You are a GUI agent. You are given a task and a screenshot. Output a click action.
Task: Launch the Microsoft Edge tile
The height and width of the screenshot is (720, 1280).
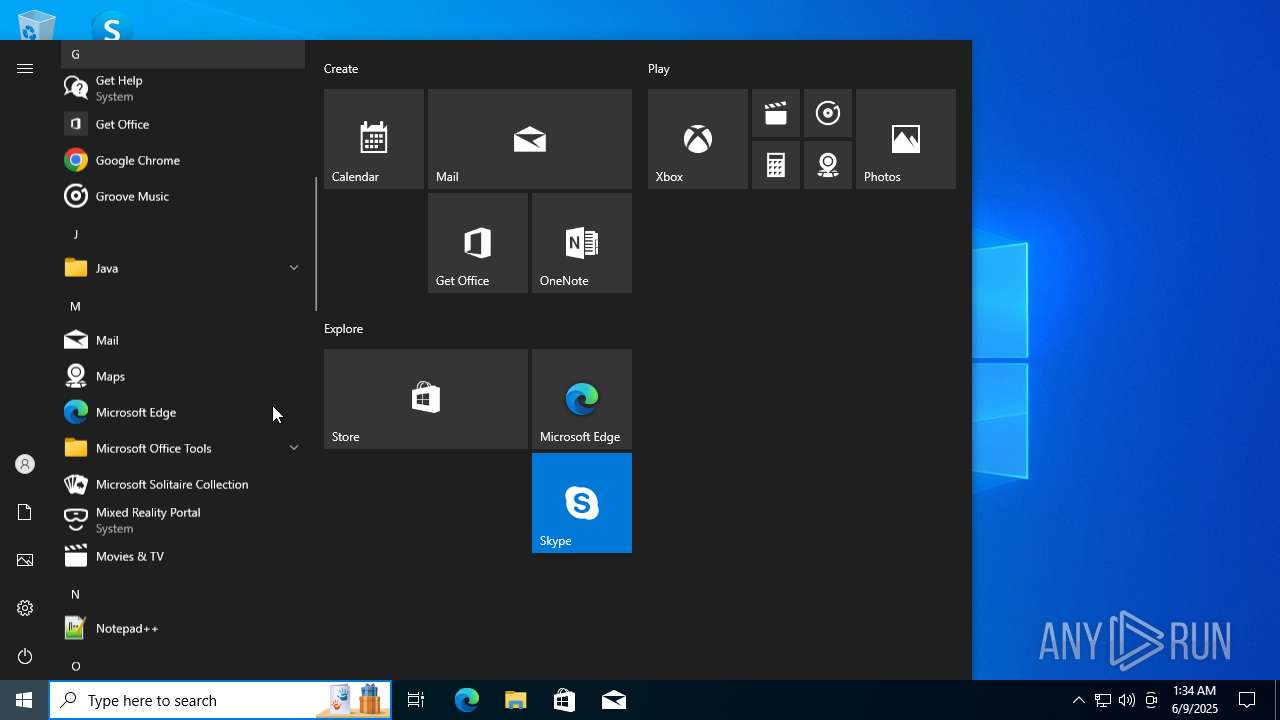[582, 399]
